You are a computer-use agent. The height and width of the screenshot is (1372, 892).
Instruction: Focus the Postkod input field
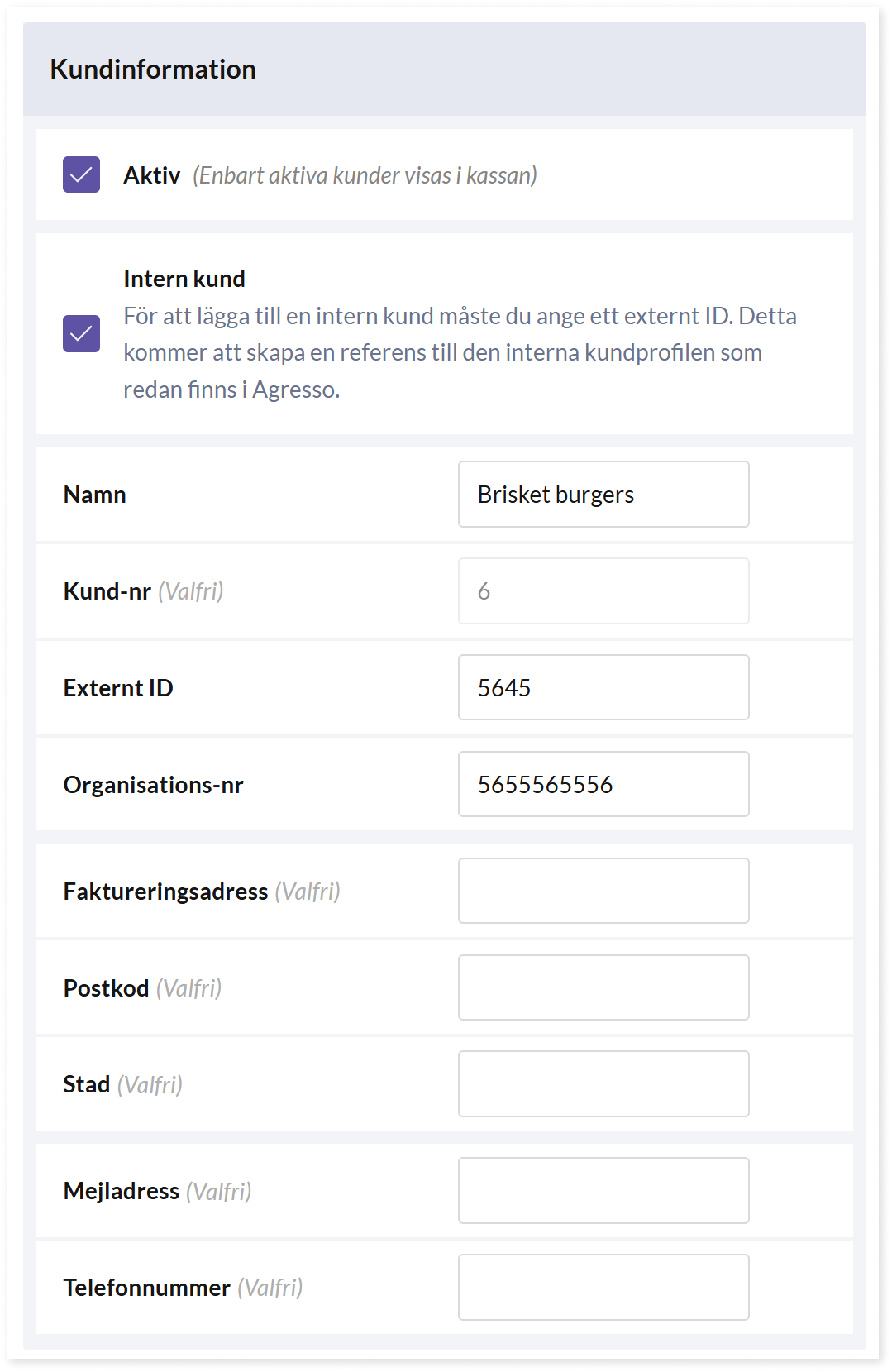click(603, 987)
